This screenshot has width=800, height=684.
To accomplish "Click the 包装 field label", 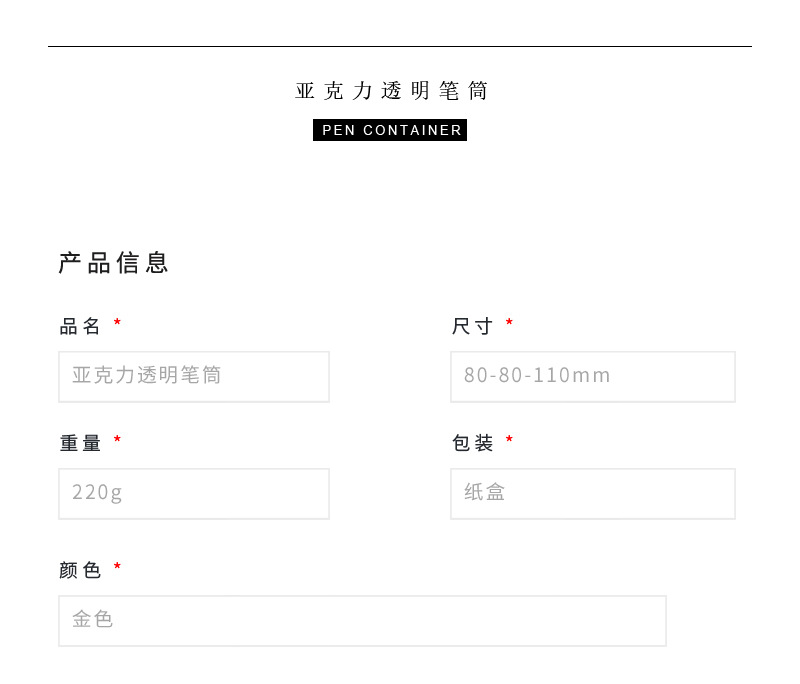I will (x=472, y=443).
